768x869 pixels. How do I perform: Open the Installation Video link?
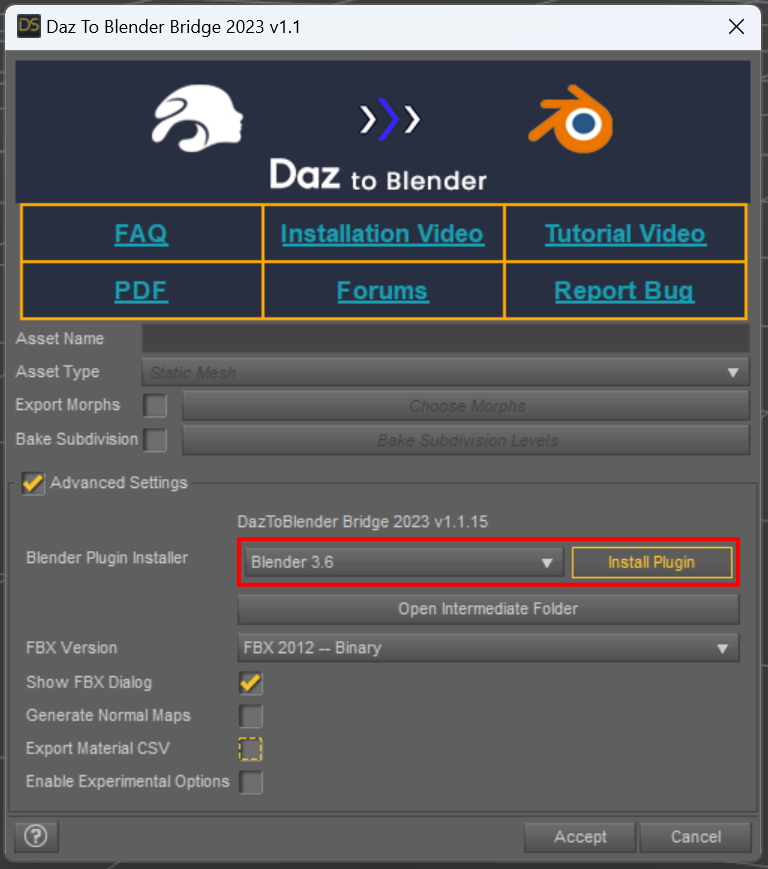pos(382,234)
